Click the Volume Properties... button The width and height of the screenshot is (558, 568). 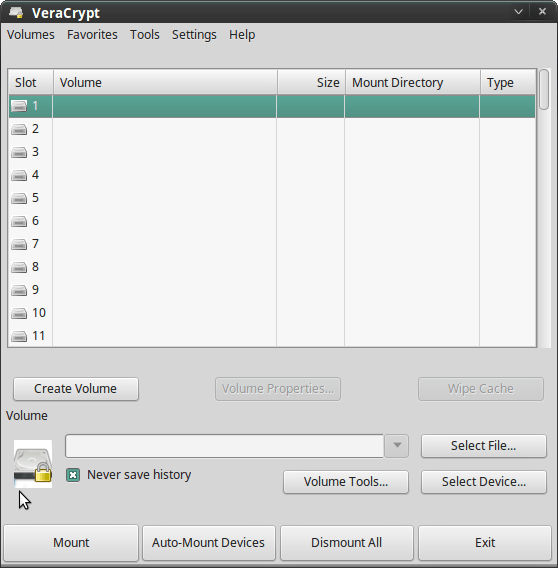tap(278, 389)
